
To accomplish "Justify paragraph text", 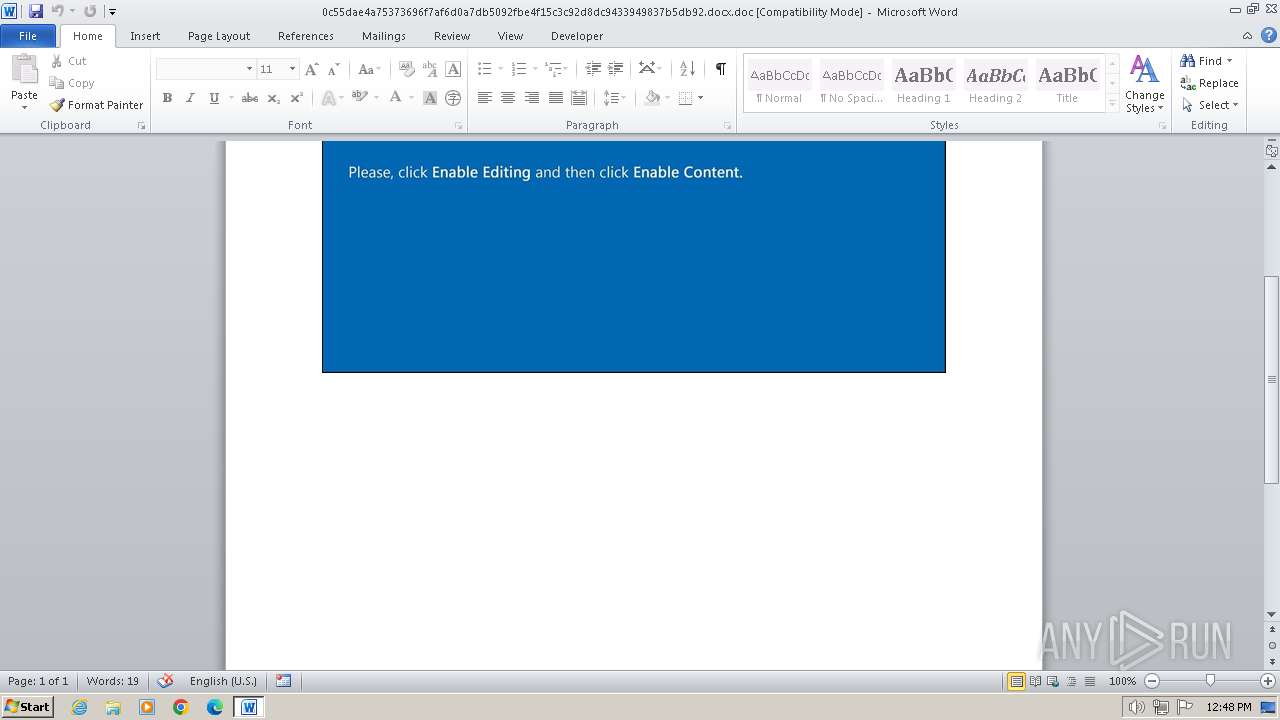I will click(556, 98).
